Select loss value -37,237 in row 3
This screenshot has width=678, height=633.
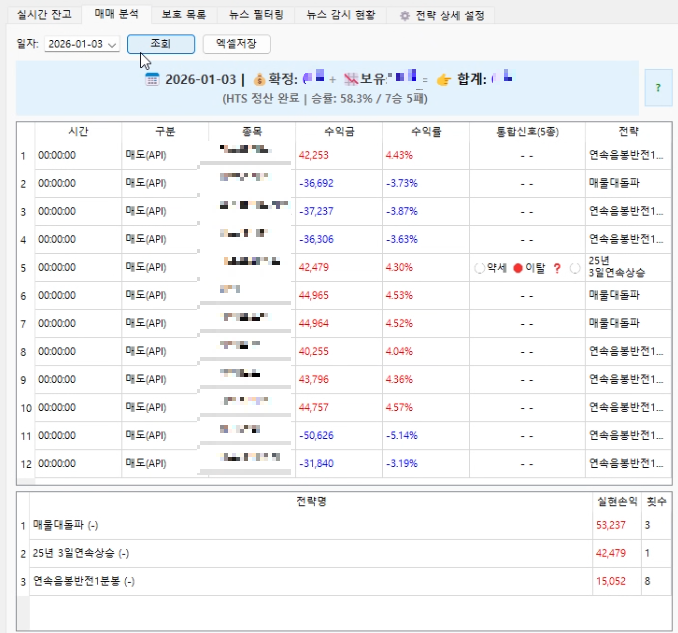316,211
